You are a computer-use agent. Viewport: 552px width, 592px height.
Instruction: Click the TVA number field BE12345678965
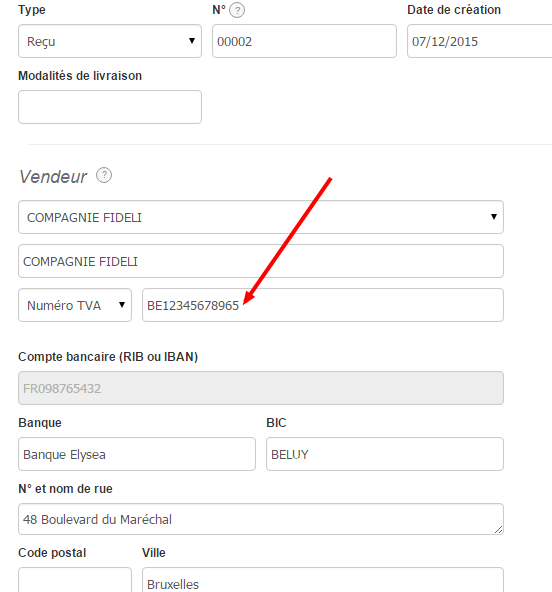(x=323, y=305)
